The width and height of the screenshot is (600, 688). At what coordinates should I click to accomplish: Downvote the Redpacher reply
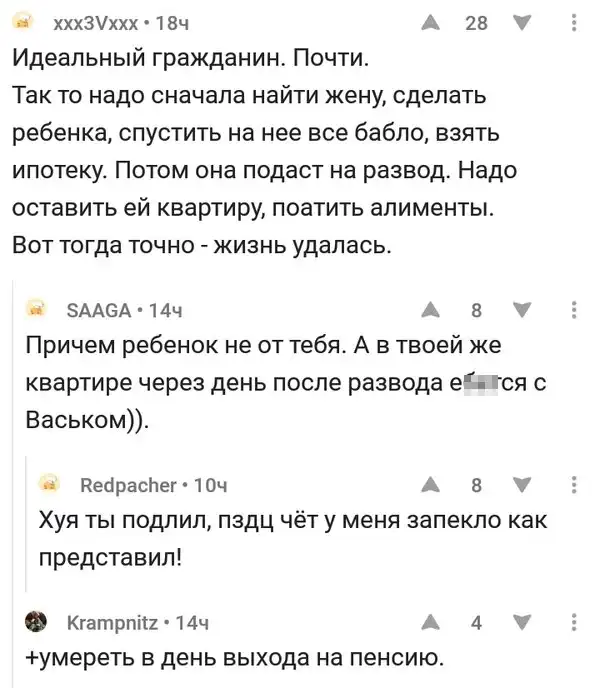(x=521, y=486)
